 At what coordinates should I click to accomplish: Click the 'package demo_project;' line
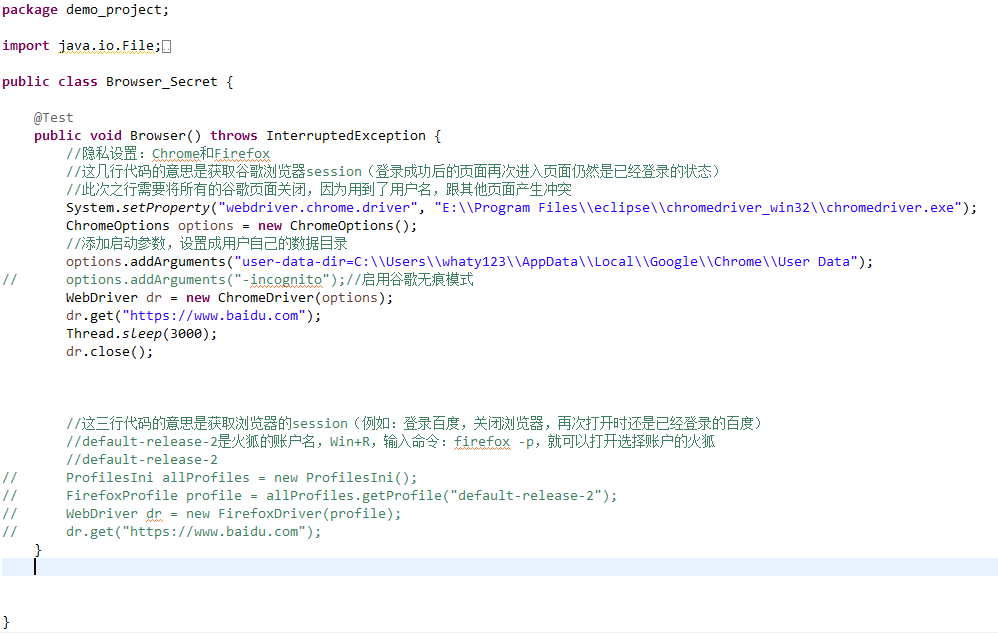pos(86,10)
